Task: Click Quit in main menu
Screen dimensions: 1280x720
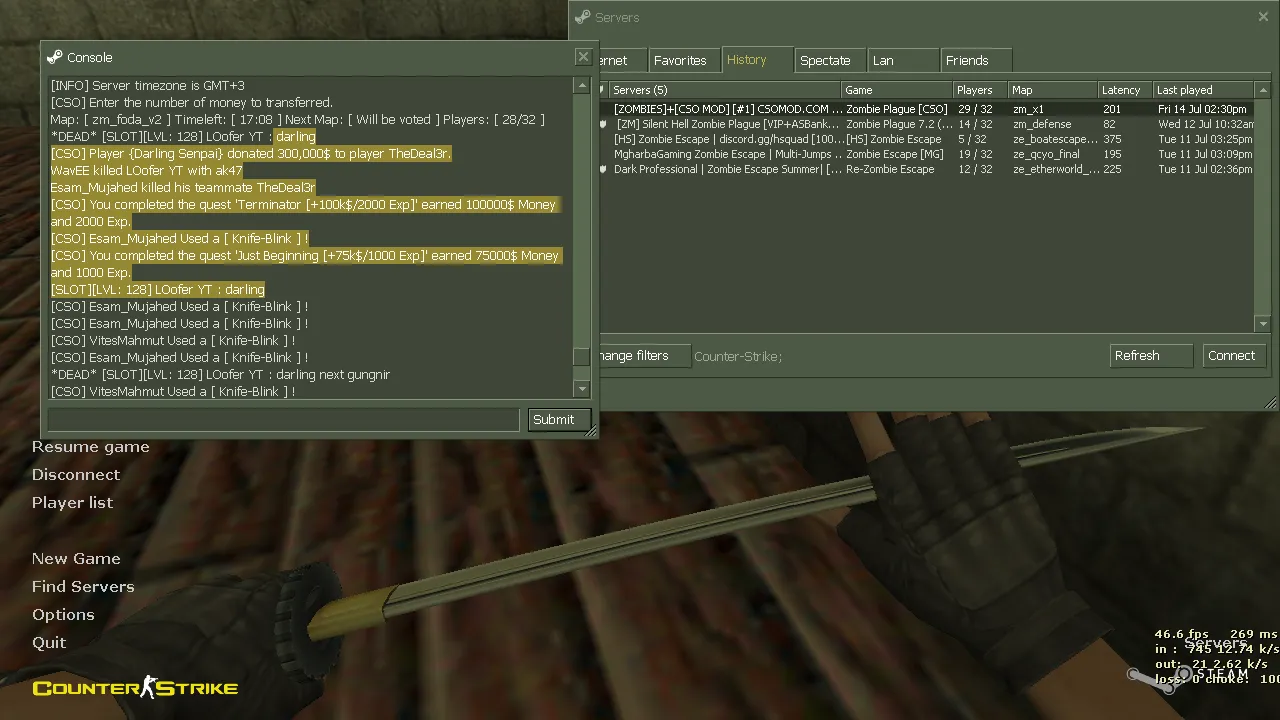Action: pyautogui.click(x=49, y=643)
